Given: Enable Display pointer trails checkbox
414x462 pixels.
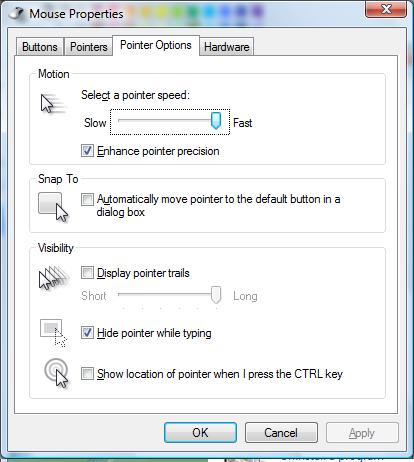Looking at the screenshot, I should pos(87,273).
